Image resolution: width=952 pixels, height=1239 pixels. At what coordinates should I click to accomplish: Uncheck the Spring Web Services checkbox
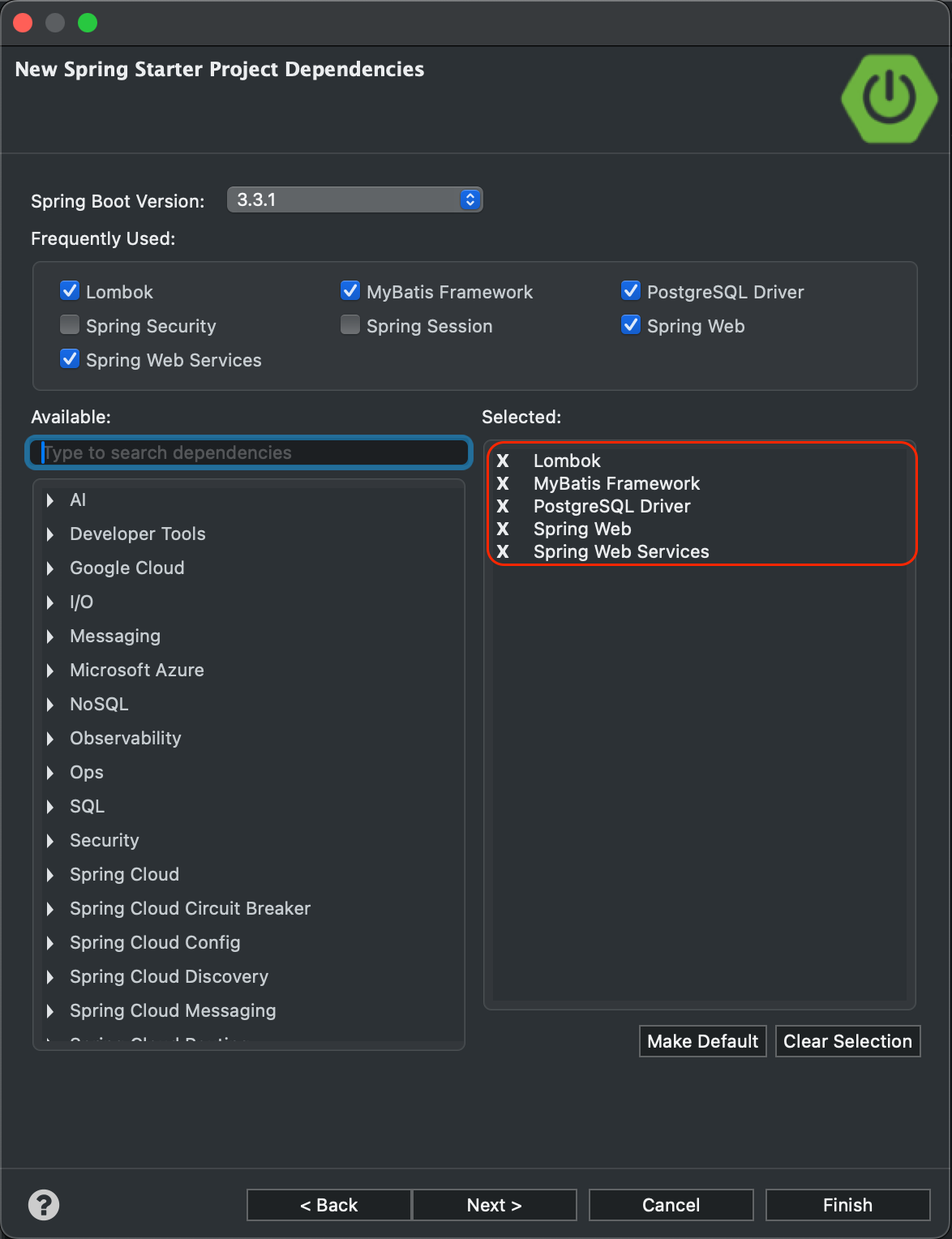point(70,358)
